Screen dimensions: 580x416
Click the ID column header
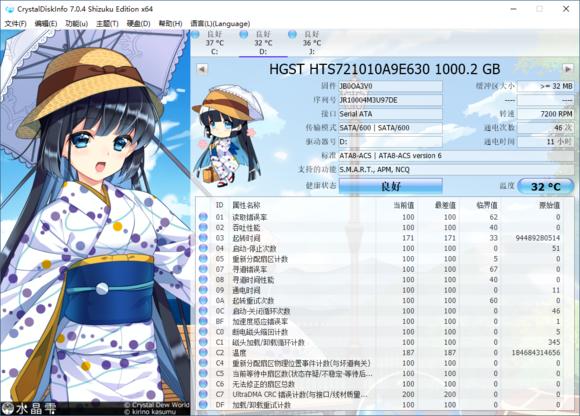[220, 205]
